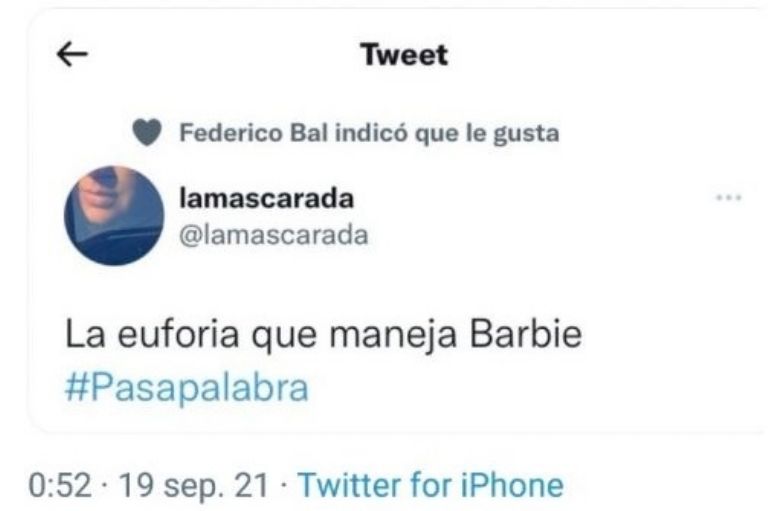Click the lips in the avatar photo
The width and height of the screenshot is (768, 511).
[x=98, y=197]
